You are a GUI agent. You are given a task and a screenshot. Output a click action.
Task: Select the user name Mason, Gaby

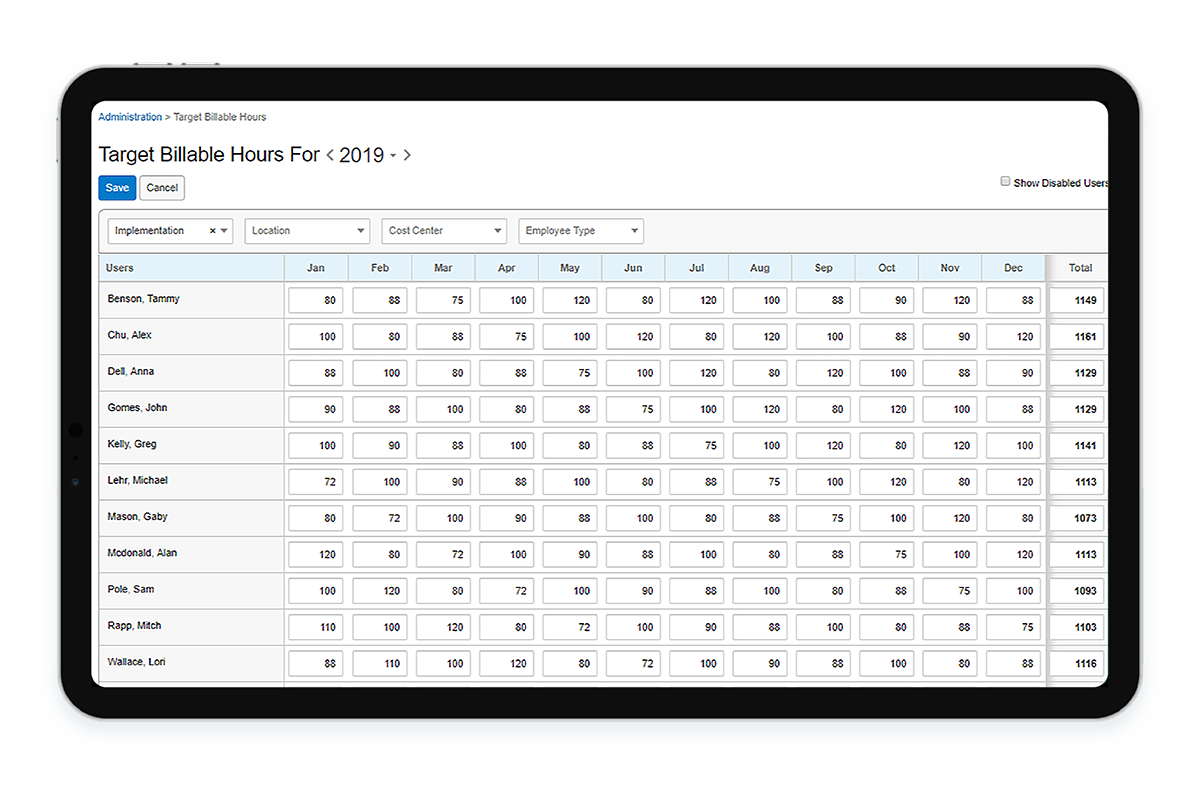pos(137,517)
